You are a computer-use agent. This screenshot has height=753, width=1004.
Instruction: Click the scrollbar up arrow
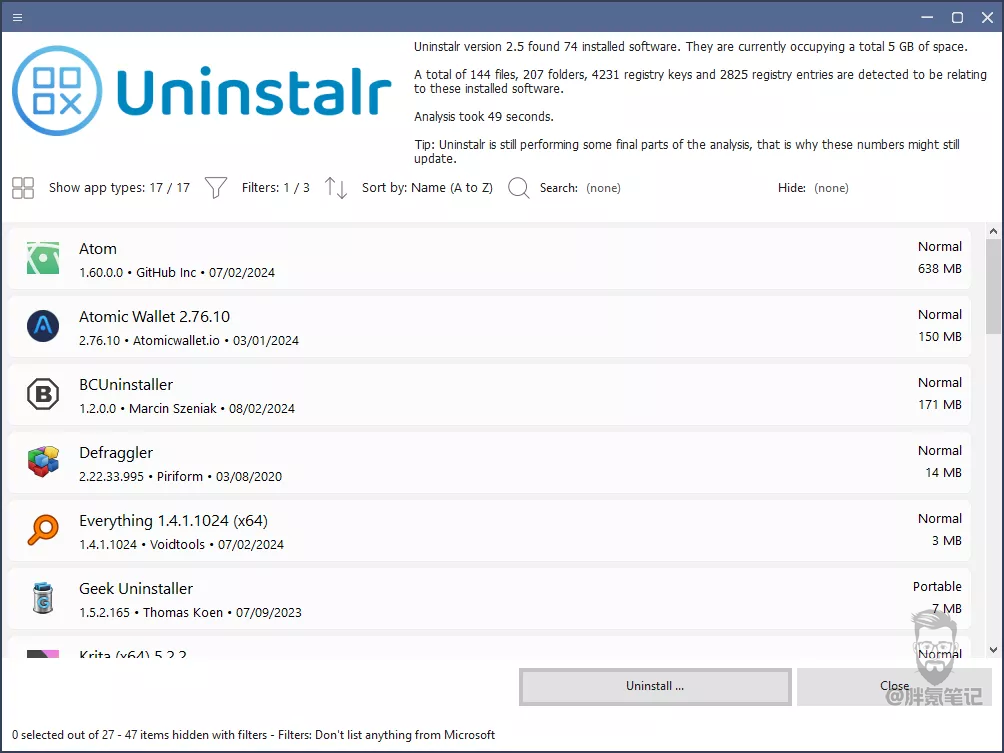[993, 231]
